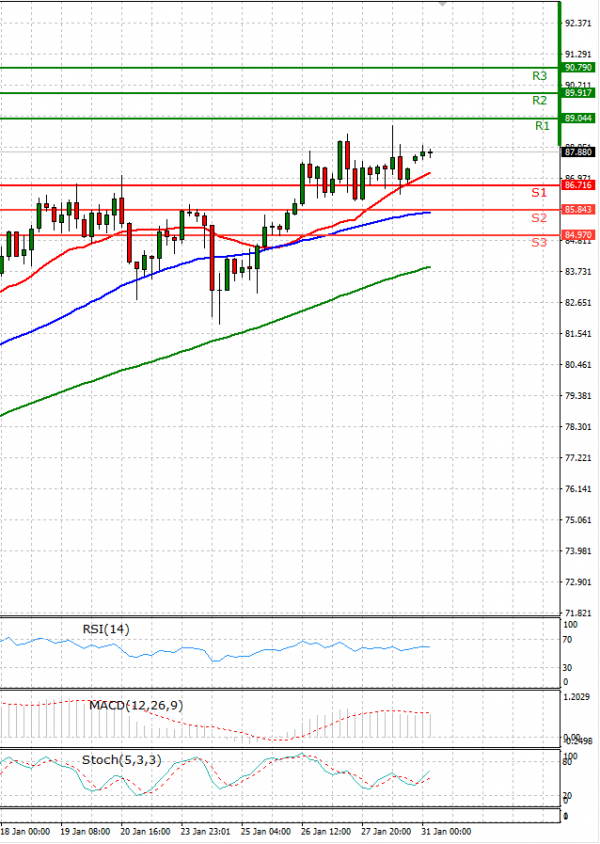Click the 91.291 price axis value

[578, 54]
